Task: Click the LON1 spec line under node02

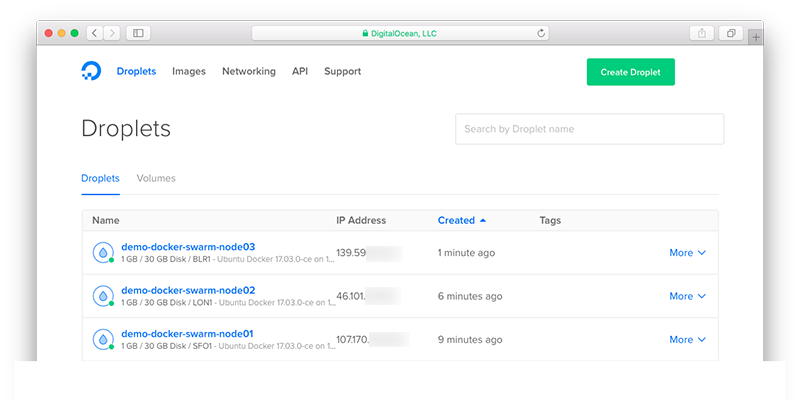Action: [x=228, y=303]
